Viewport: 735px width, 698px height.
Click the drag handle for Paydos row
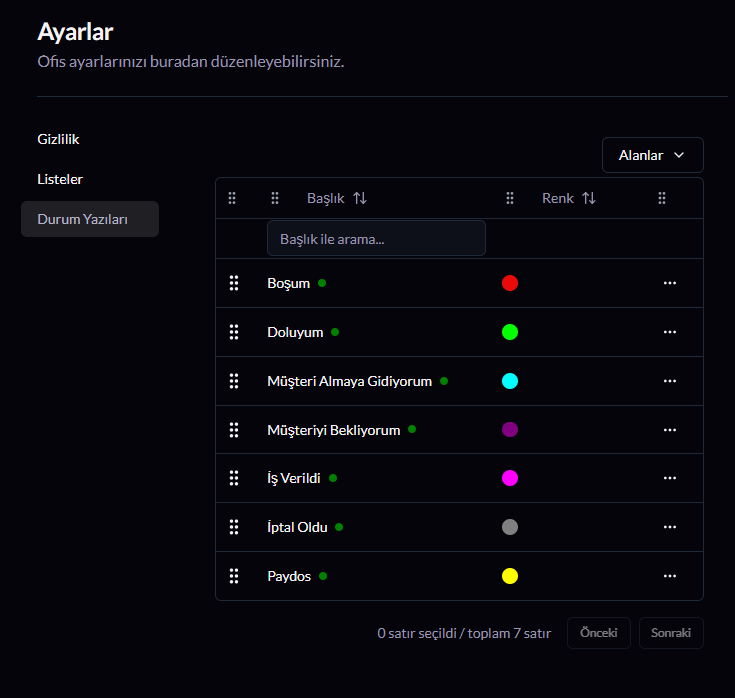(234, 576)
